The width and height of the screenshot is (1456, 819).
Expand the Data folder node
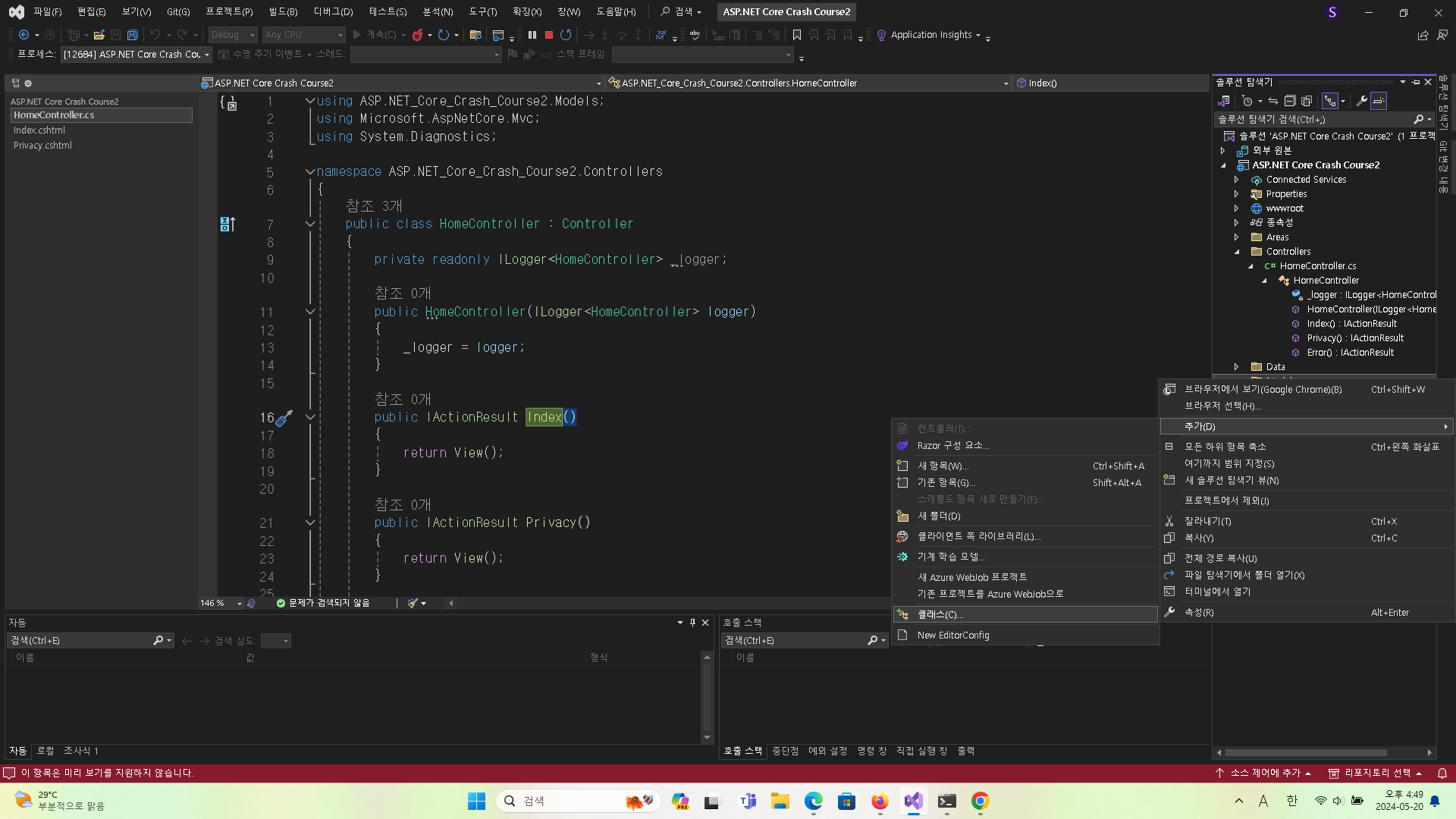(1236, 367)
